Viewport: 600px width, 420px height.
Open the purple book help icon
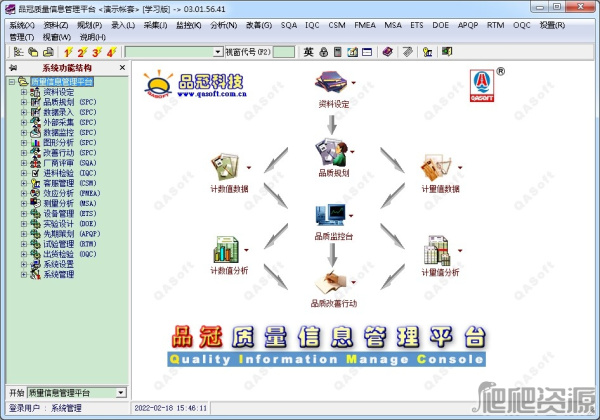(388, 52)
